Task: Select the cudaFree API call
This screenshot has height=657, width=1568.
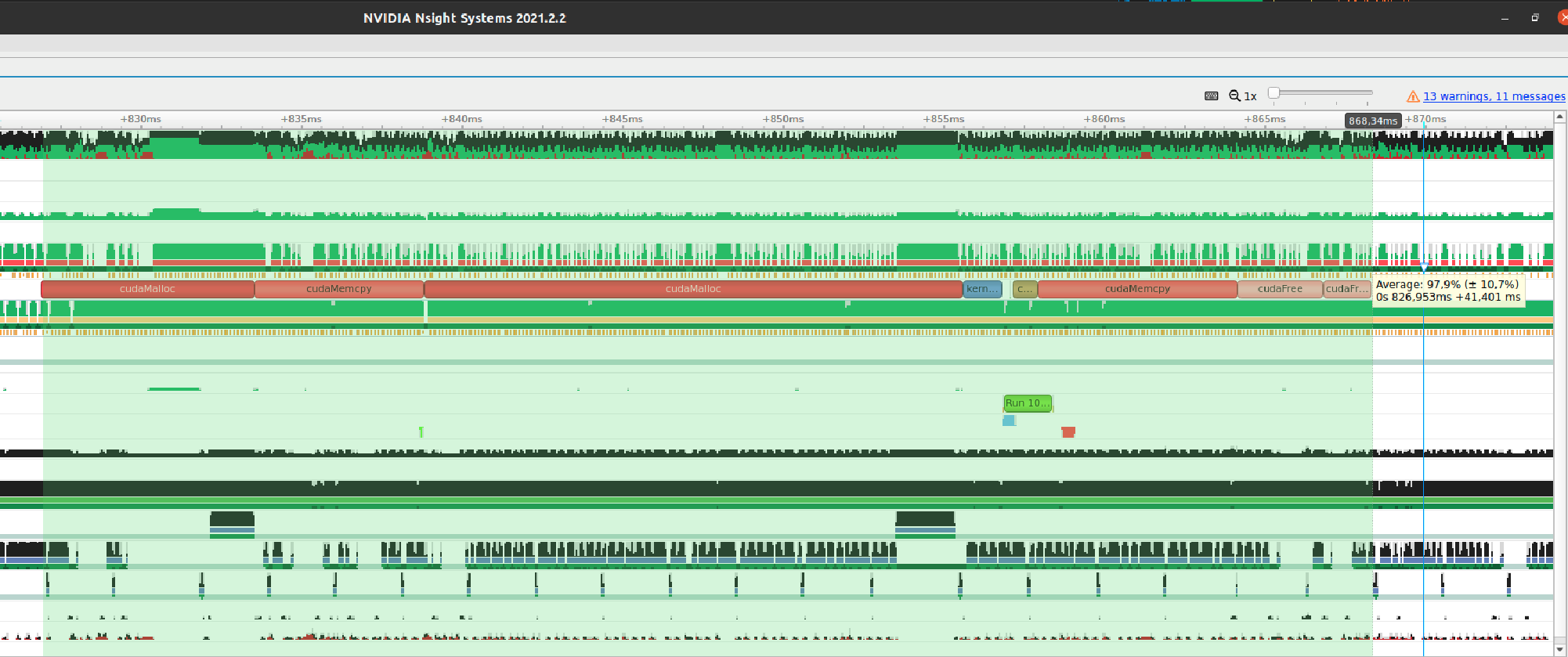Action: (1280, 289)
